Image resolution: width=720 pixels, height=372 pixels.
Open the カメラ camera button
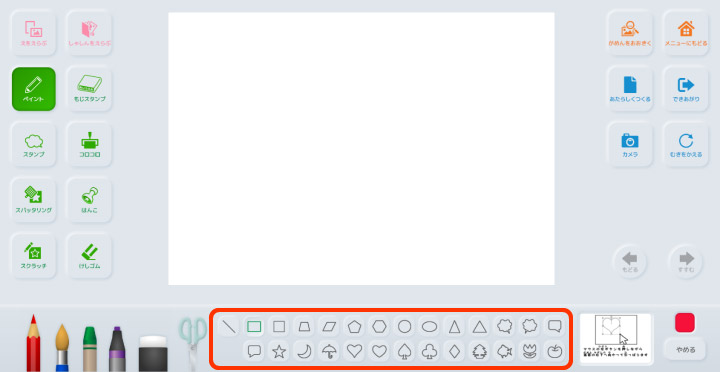(630, 145)
